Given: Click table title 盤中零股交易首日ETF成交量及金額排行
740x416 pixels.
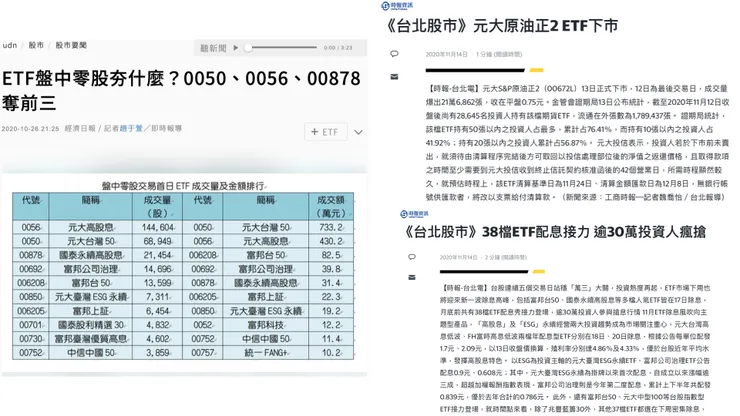Looking at the screenshot, I should coord(183,186).
